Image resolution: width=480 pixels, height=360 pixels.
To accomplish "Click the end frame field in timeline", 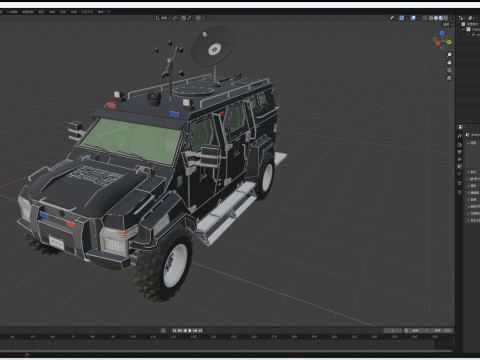I will (443, 330).
